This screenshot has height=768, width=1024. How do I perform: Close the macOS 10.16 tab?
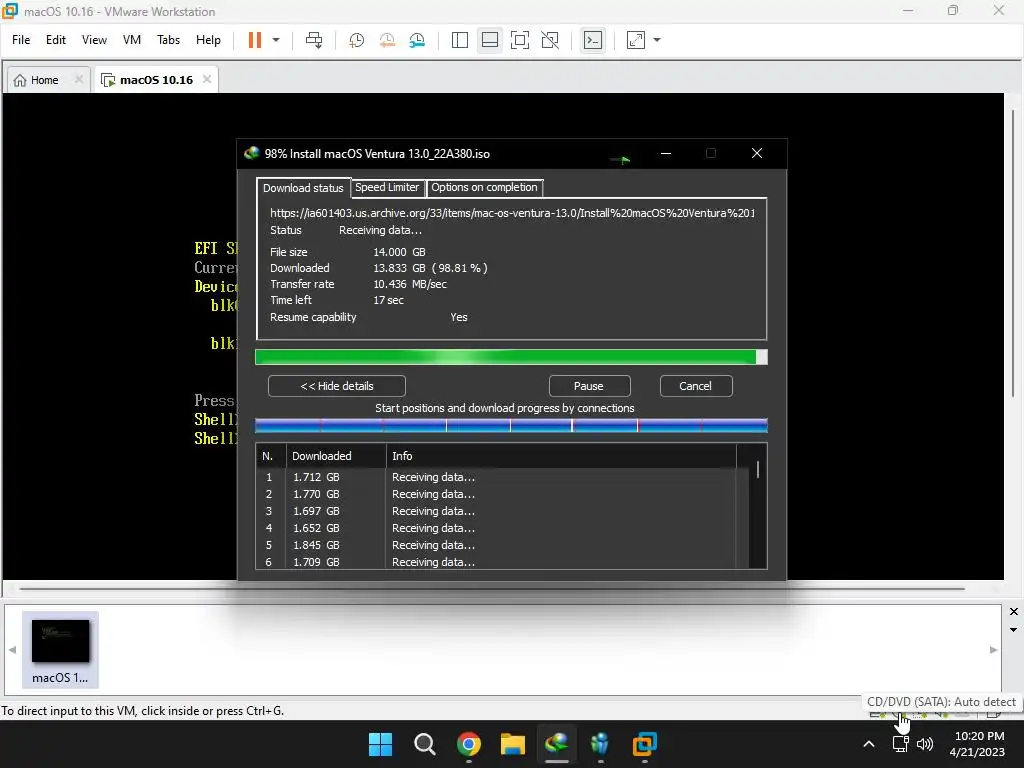click(206, 79)
